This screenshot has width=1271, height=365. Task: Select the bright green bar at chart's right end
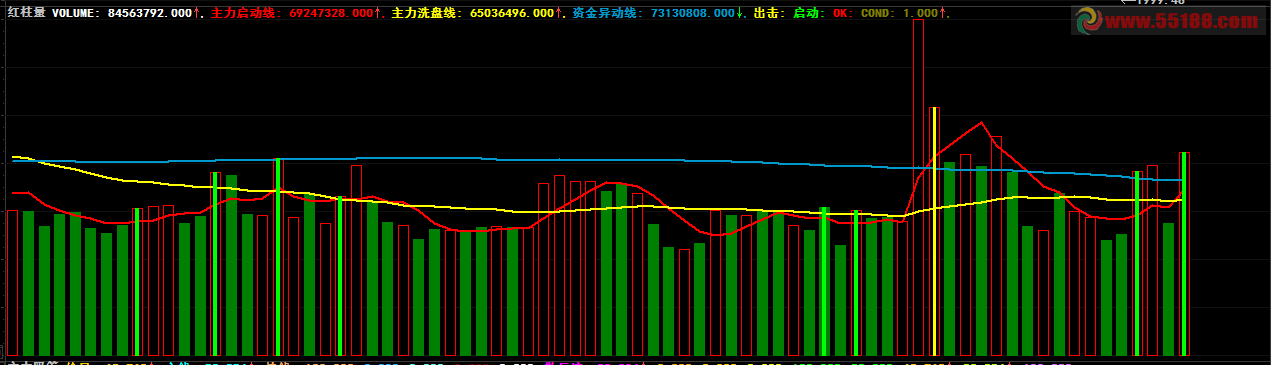(1184, 254)
